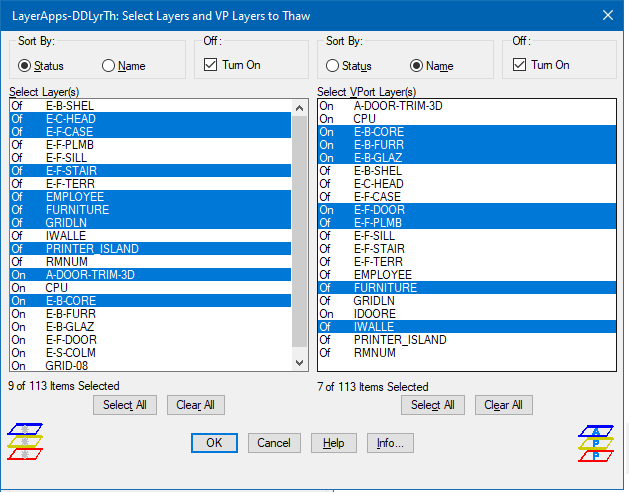Select E-B-FURR in Layers list
This screenshot has width=632, height=493.
tap(150, 314)
